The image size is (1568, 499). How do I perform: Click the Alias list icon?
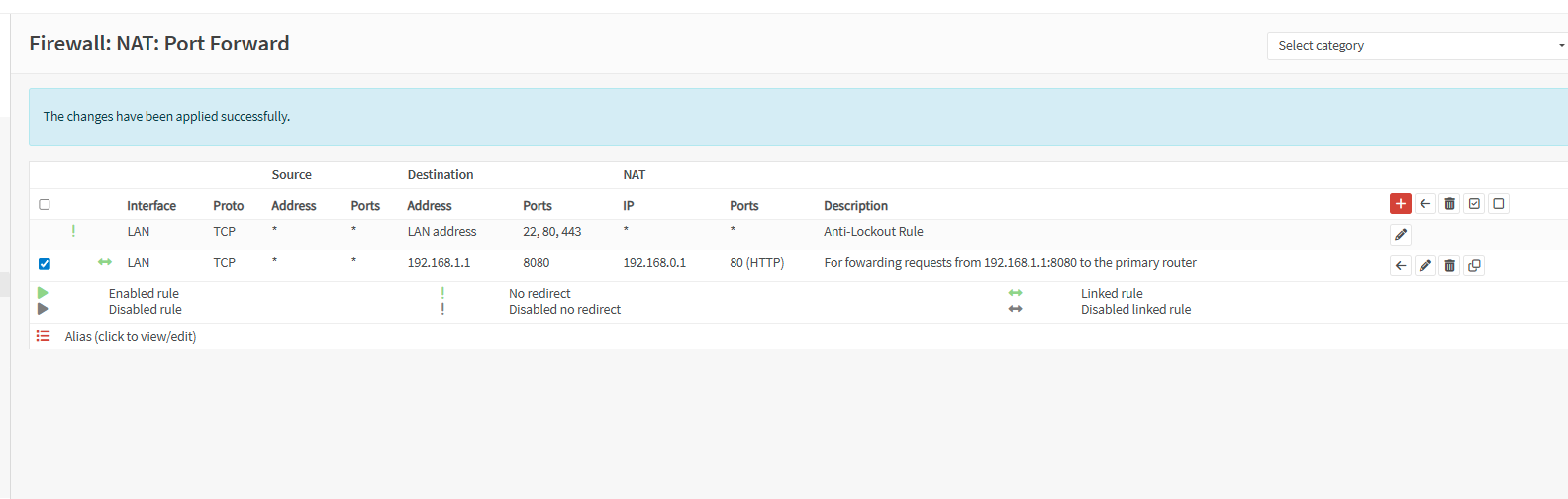pos(44,336)
